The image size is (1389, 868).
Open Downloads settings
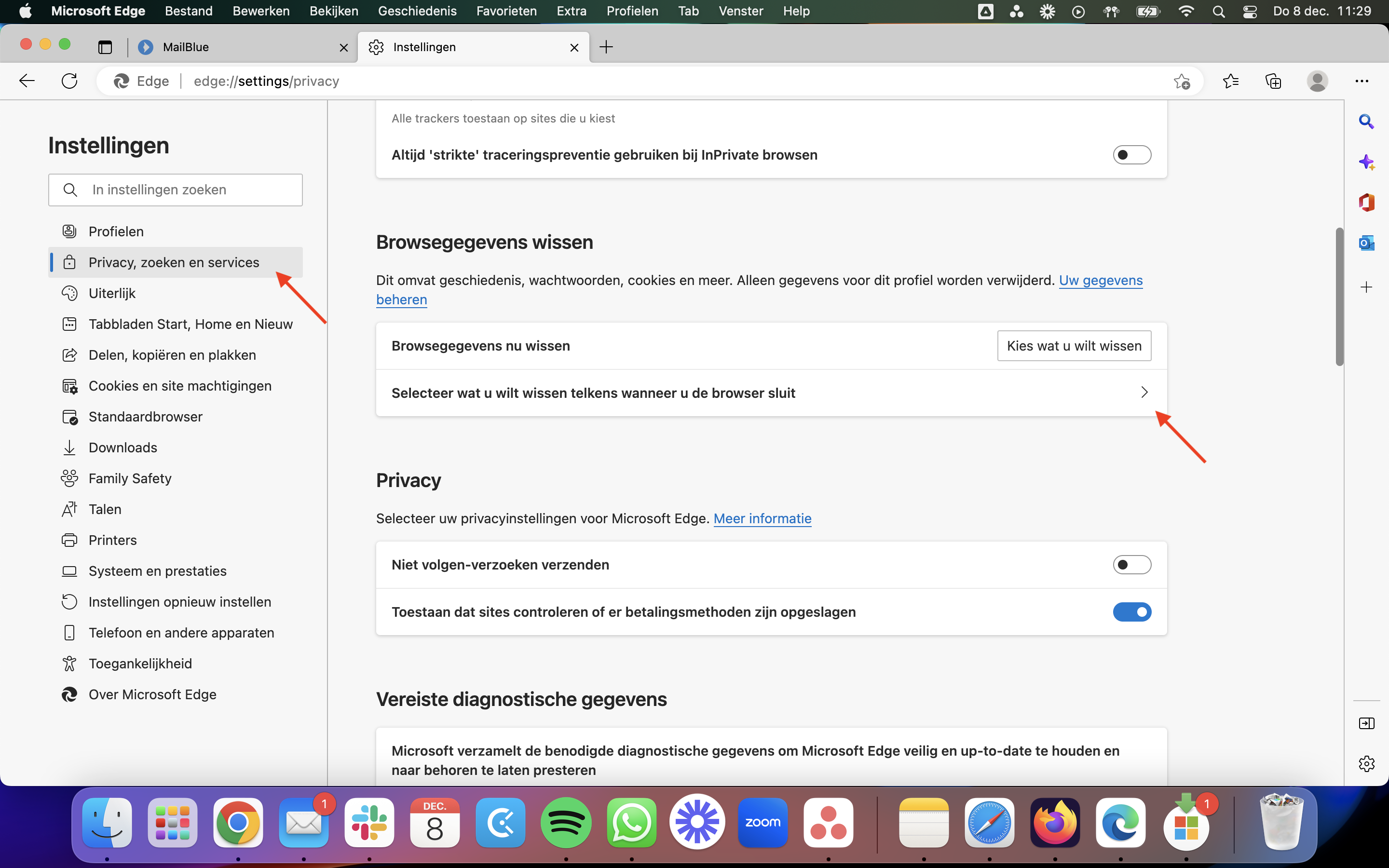click(176, 448)
